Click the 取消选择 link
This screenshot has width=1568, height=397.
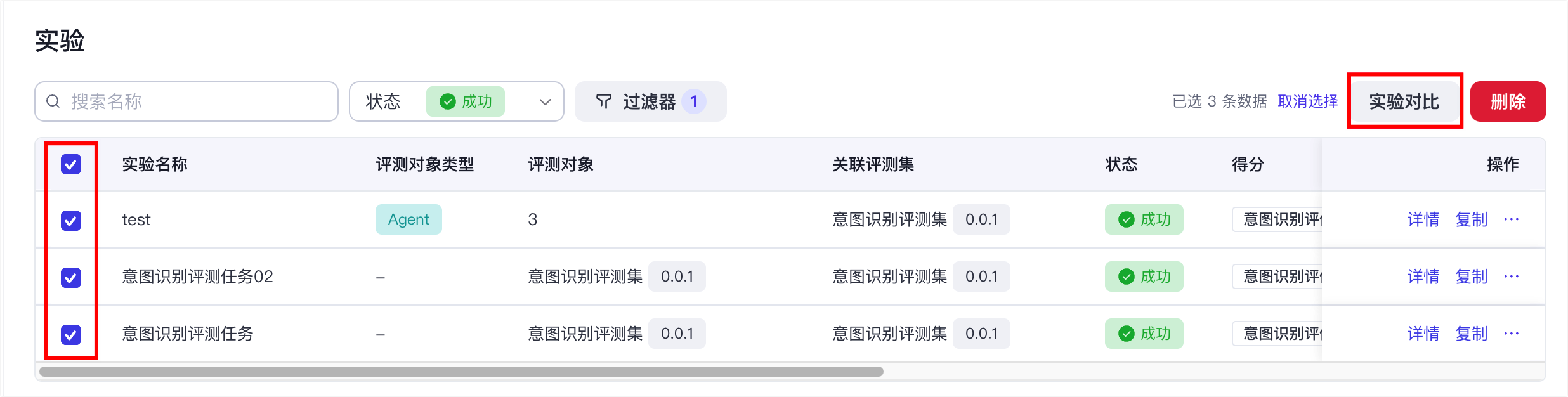click(x=1307, y=101)
